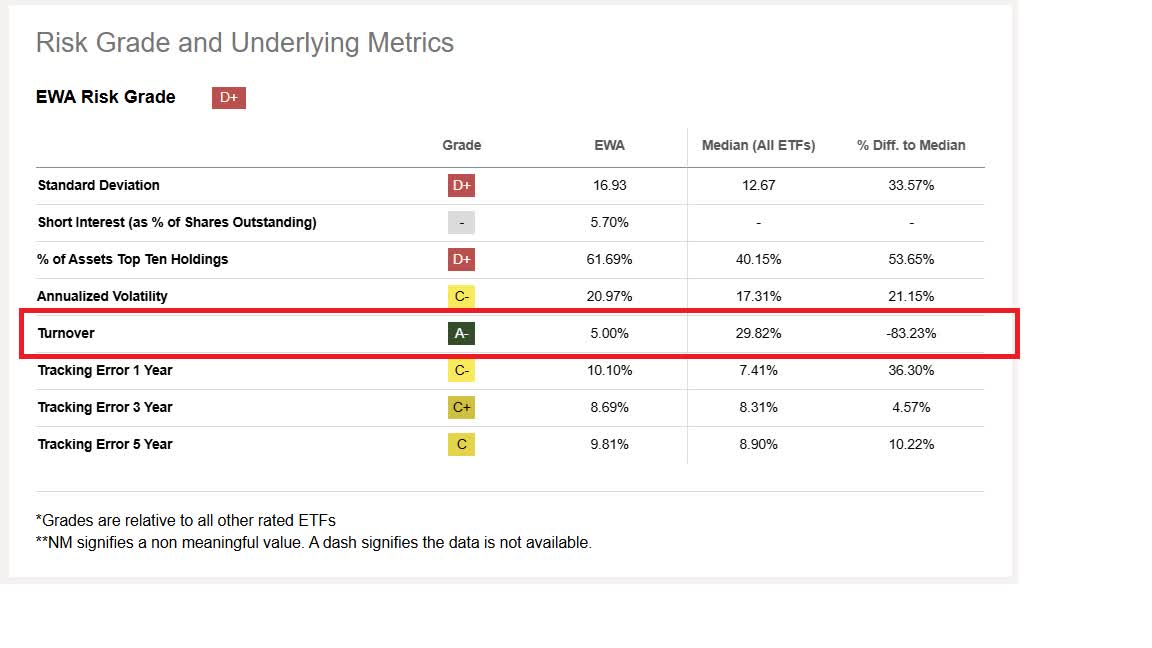Screen dimensions: 1152x648
Task: Click the Tracking Error 1 Year C- badge
Action: point(461,370)
